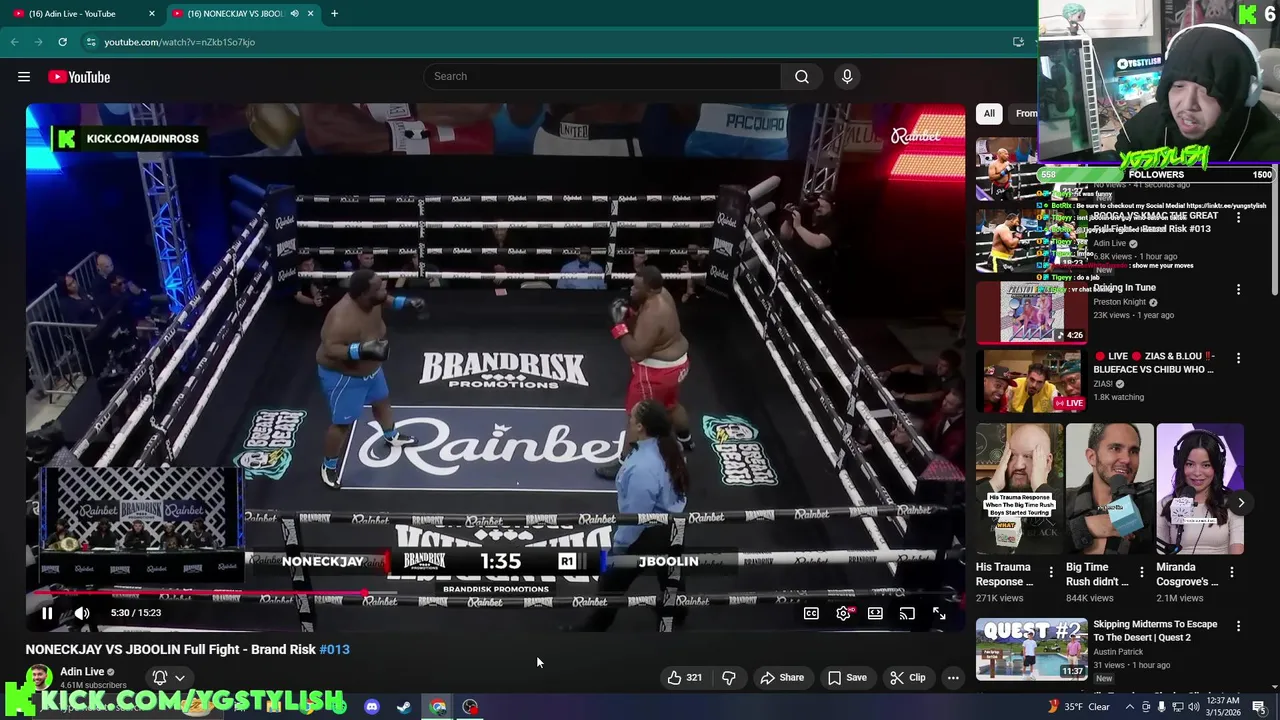Open Big Time Rush short thumbnail
The image size is (1280, 720).
1110,489
